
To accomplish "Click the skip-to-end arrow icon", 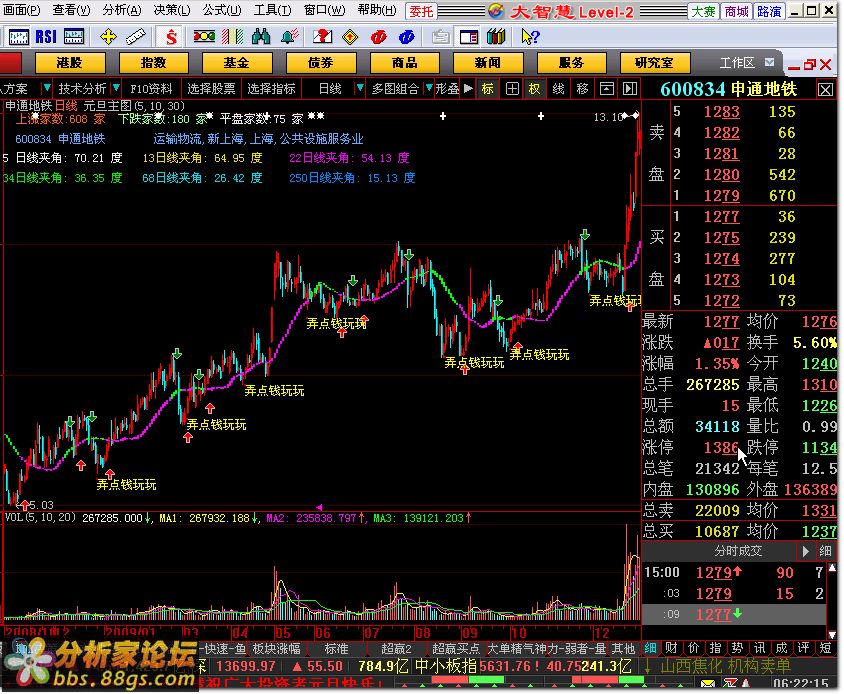I will [629, 88].
